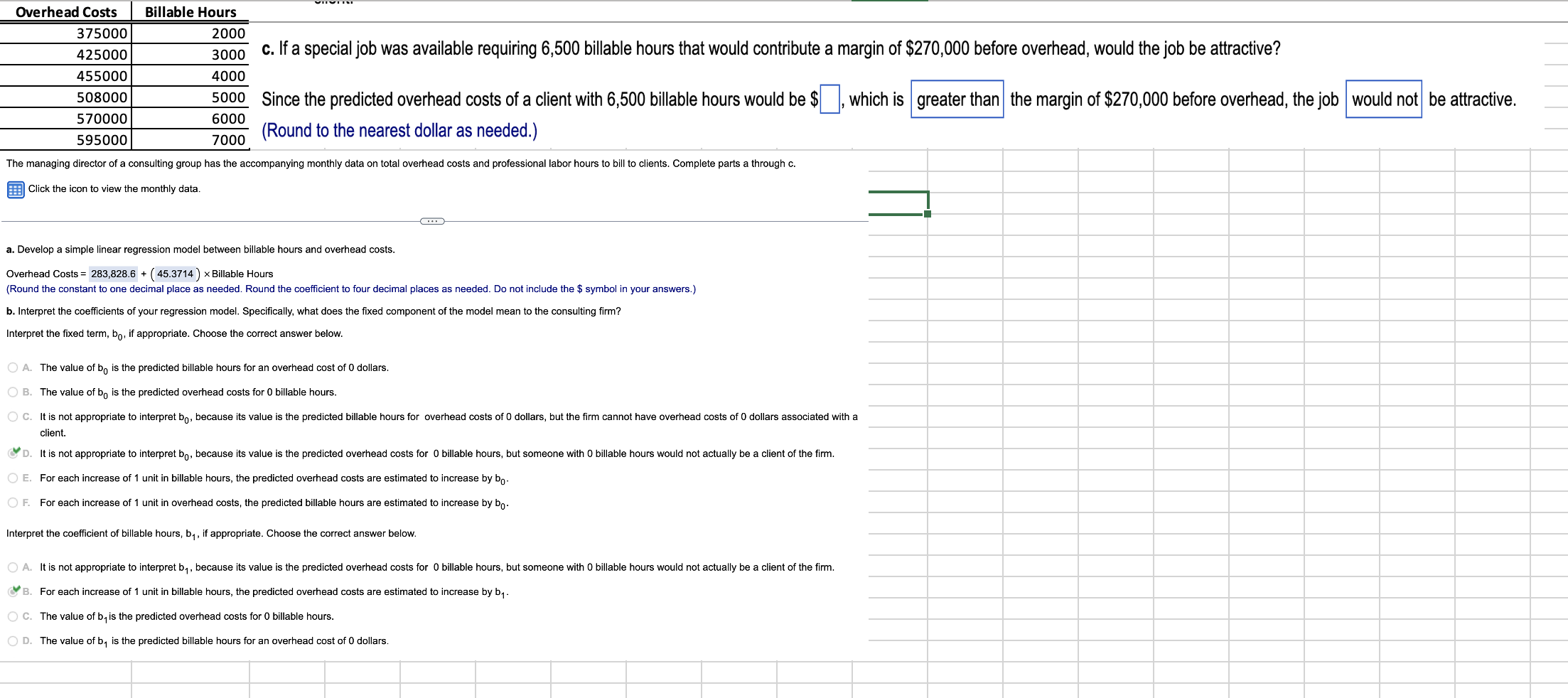Select option E about increases estimated by b0
Screen dimensions: 1568x698
point(13,478)
